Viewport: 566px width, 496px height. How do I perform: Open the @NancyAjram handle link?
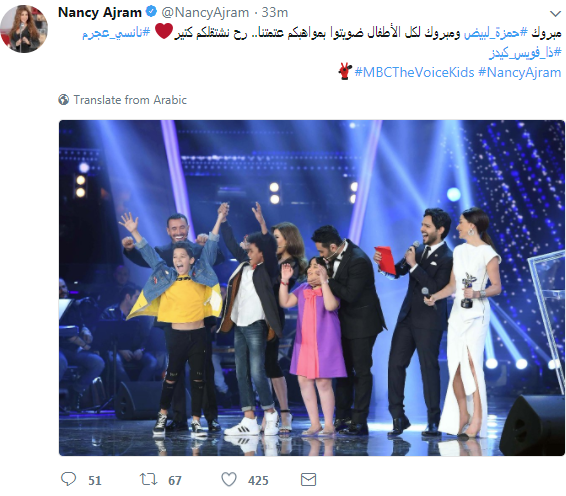[x=205, y=13]
